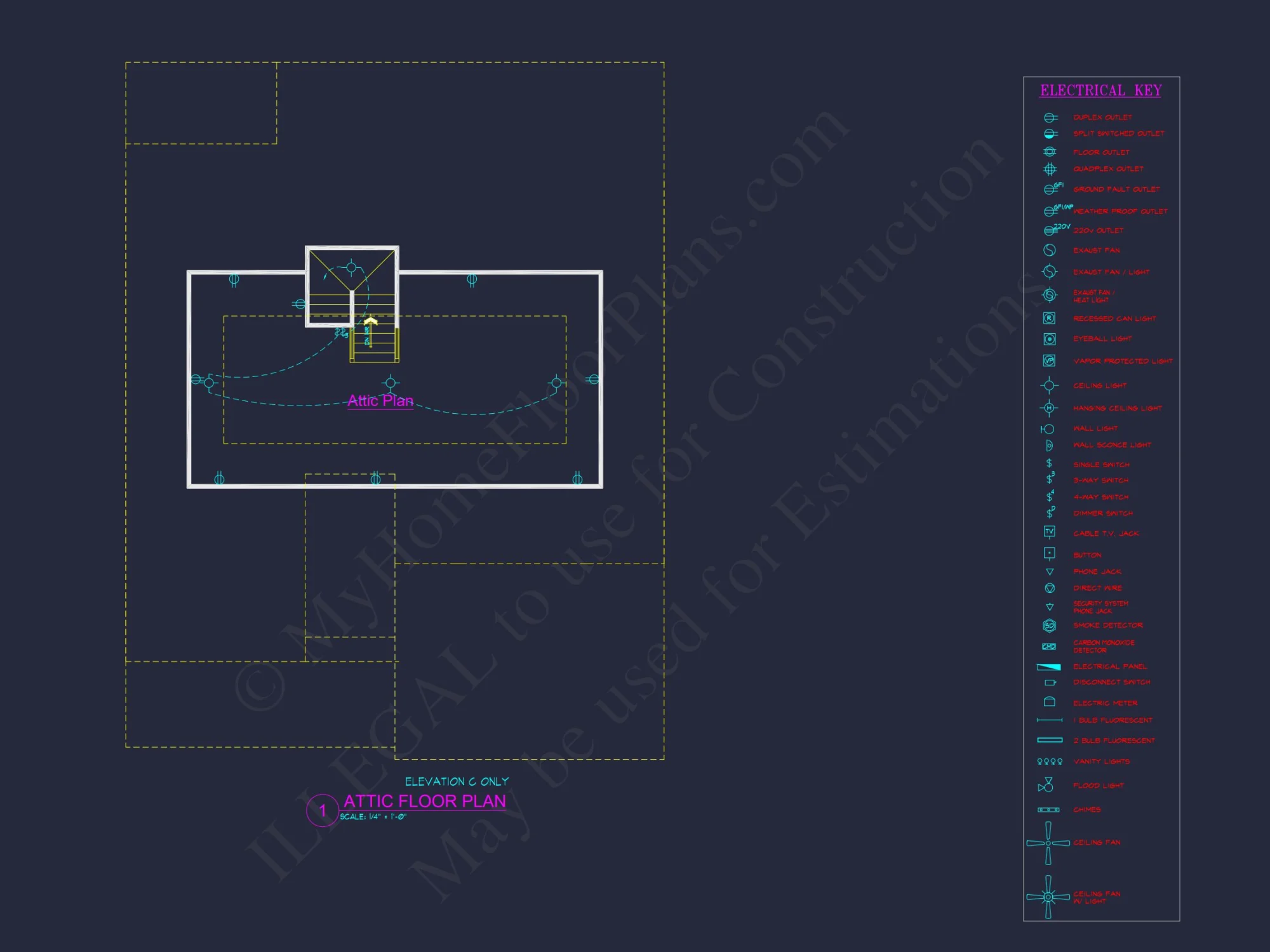Screen dimensions: 1270x952
Task: Click the Attic Floor Plan title
Action: [424, 801]
